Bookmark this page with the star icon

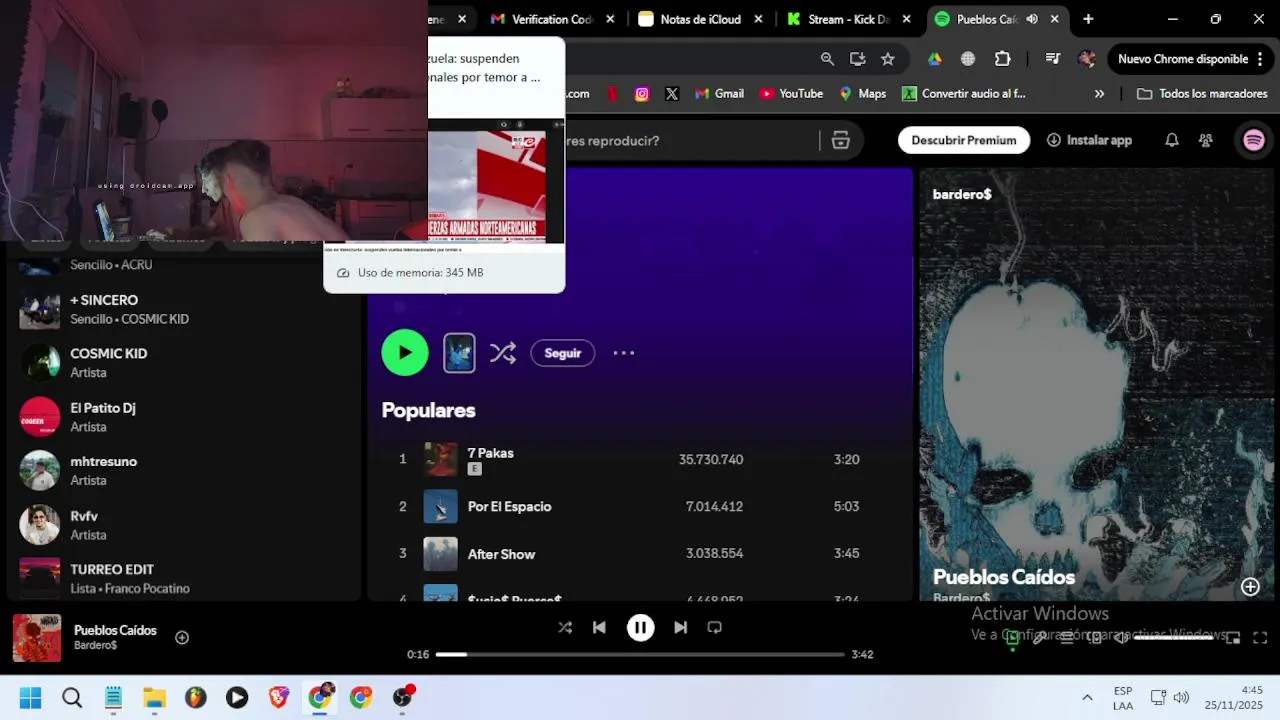tap(887, 59)
